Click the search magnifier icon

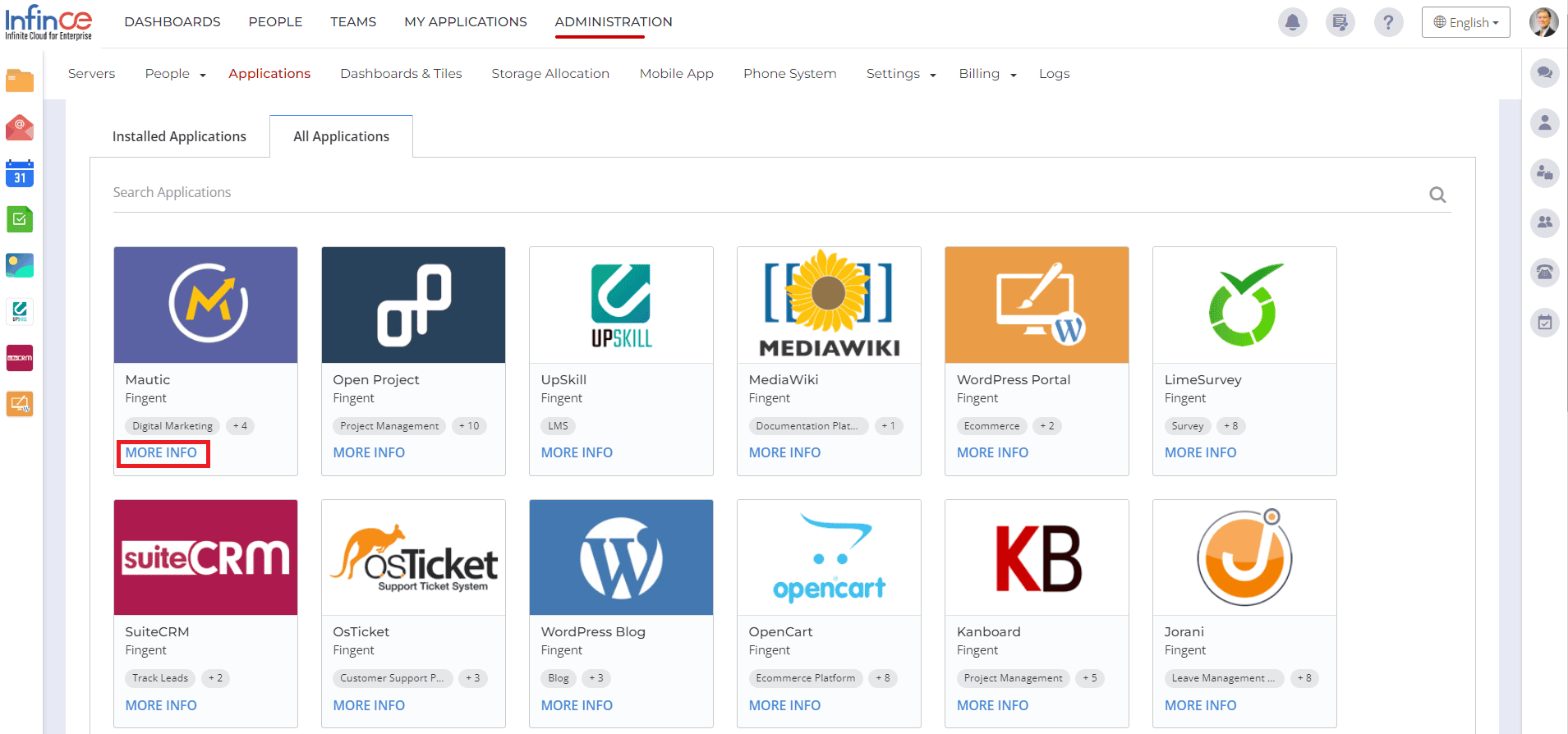(1437, 195)
